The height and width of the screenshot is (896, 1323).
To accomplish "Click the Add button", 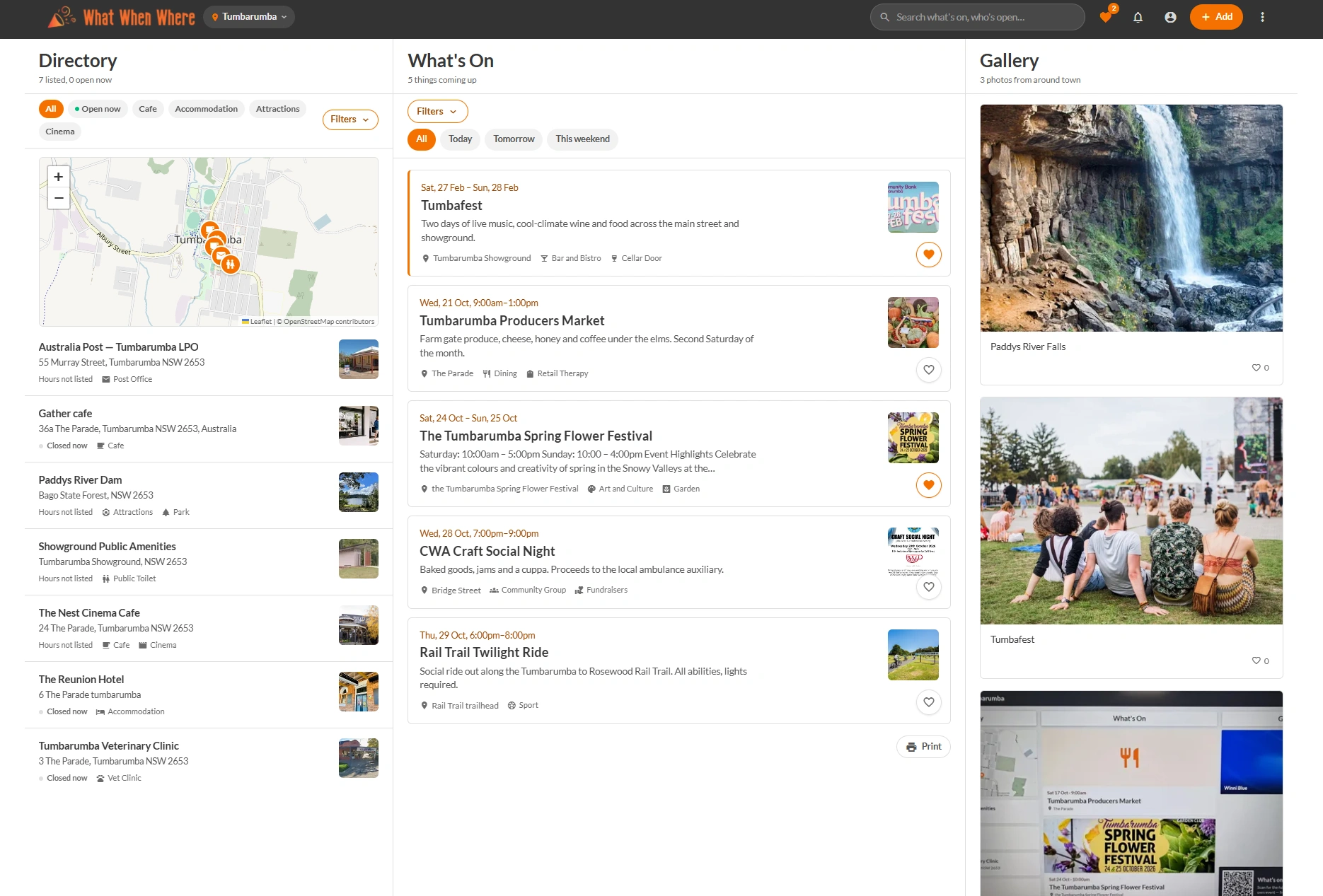I will pos(1216,17).
